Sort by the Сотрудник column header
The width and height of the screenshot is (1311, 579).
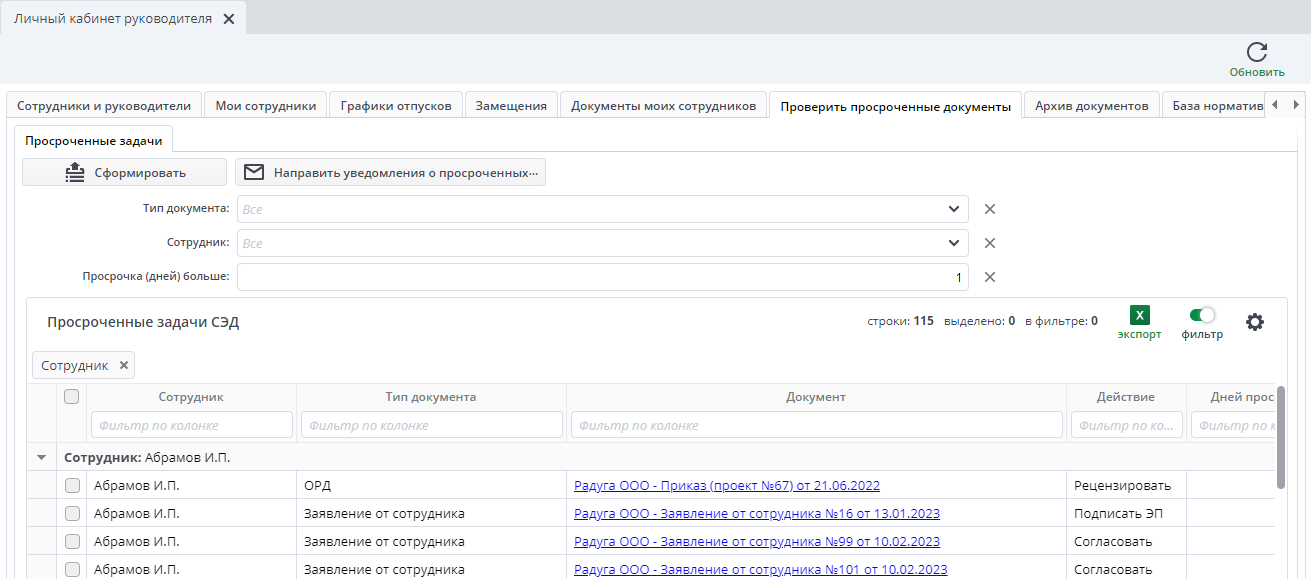(x=191, y=397)
